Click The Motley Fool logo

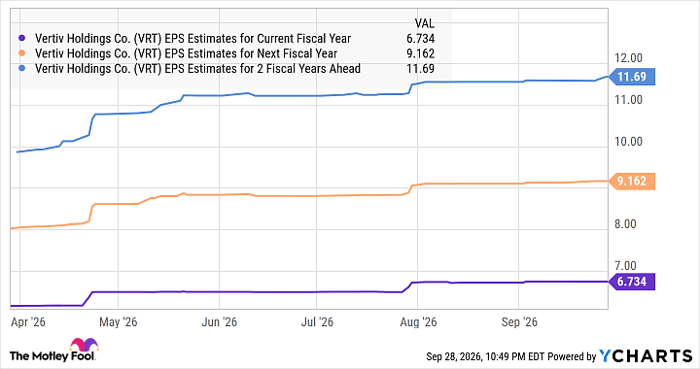tap(54, 350)
